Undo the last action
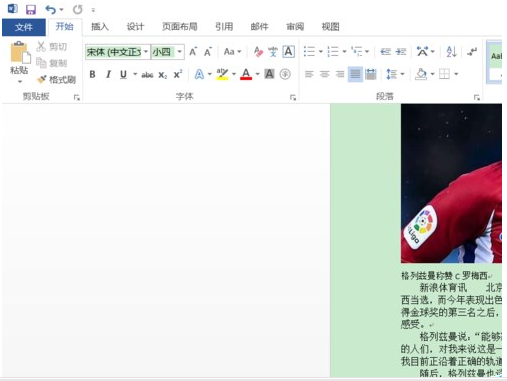This screenshot has width=507, height=381. [50, 9]
